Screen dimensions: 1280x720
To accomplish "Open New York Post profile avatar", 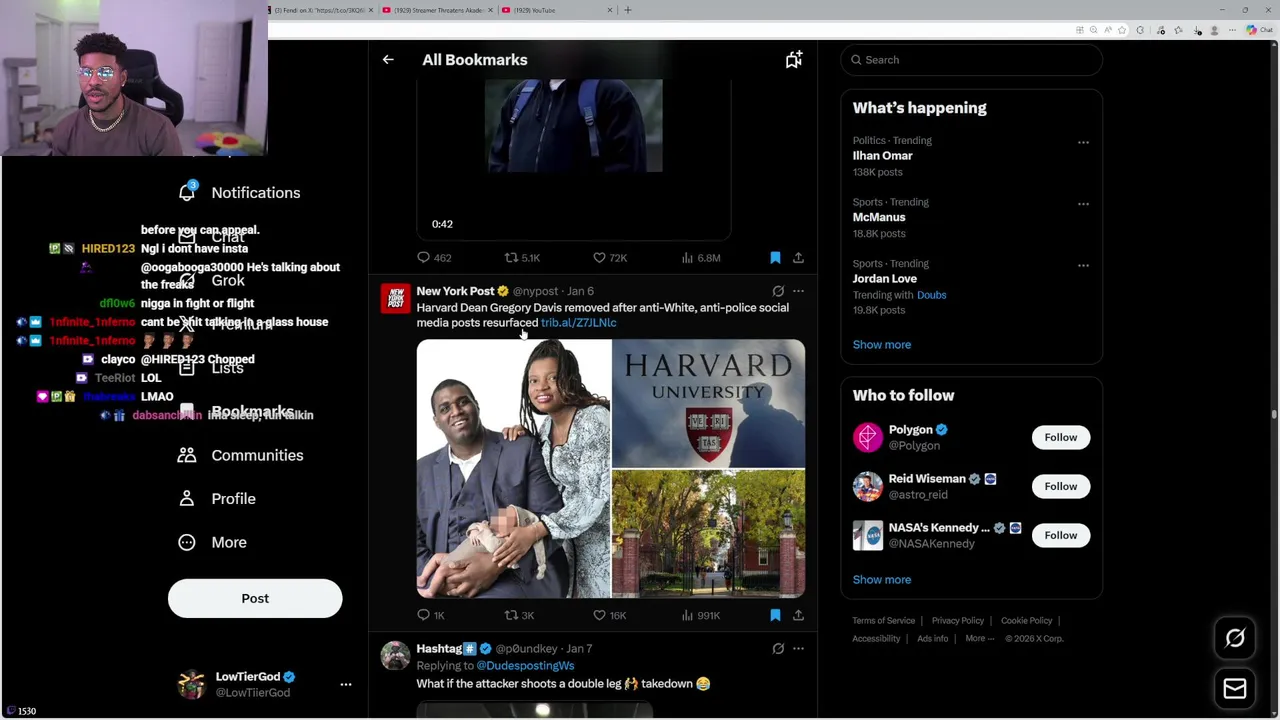I will point(395,298).
